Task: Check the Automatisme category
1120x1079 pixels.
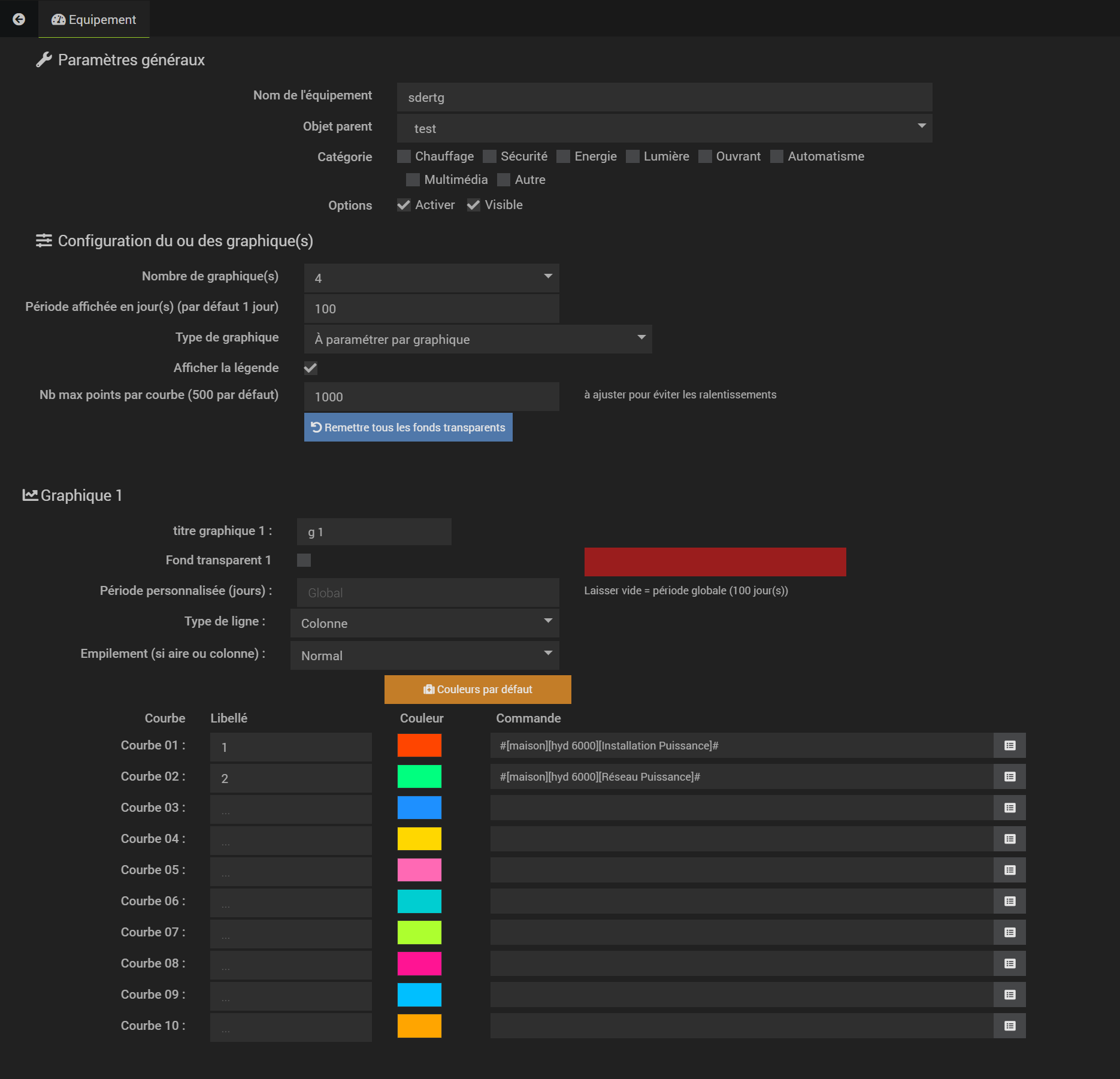Action: click(777, 156)
